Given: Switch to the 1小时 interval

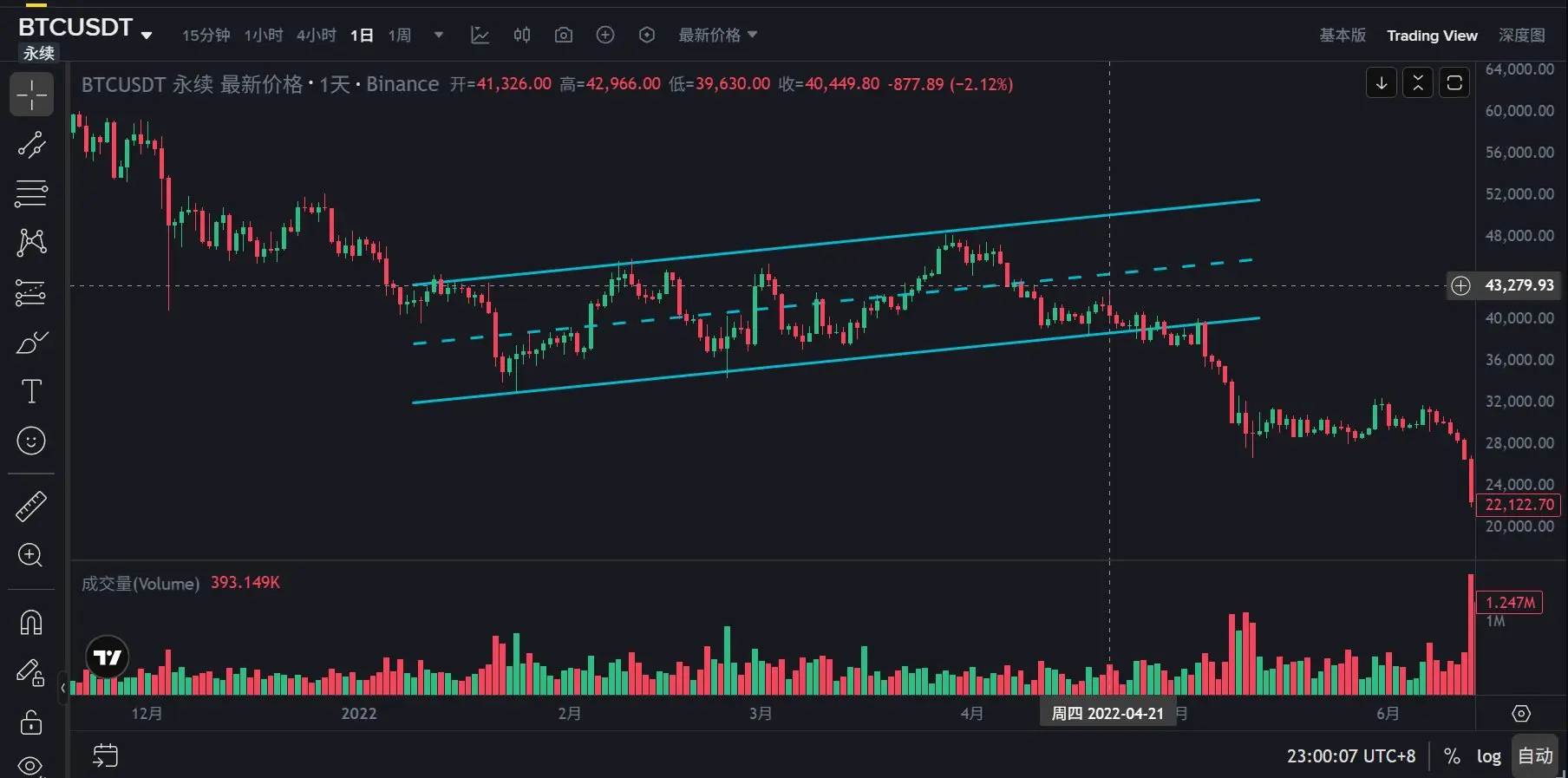Looking at the screenshot, I should point(264,35).
